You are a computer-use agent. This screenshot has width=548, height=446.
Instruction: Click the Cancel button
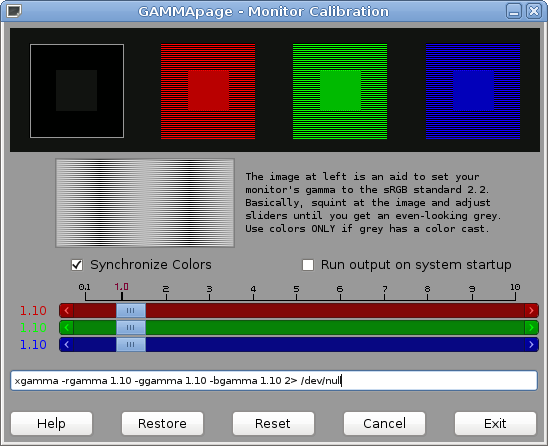[x=384, y=424]
